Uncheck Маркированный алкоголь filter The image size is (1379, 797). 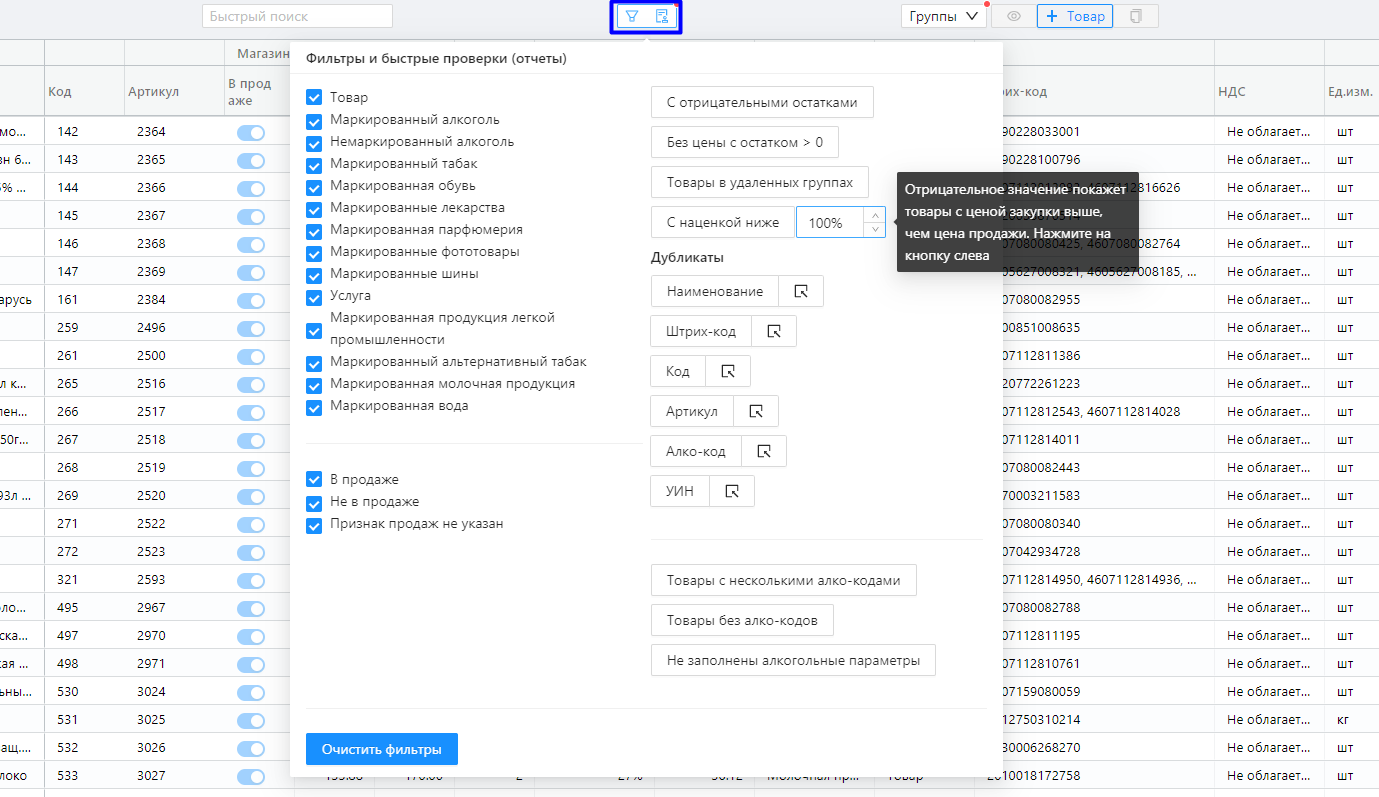coord(314,120)
